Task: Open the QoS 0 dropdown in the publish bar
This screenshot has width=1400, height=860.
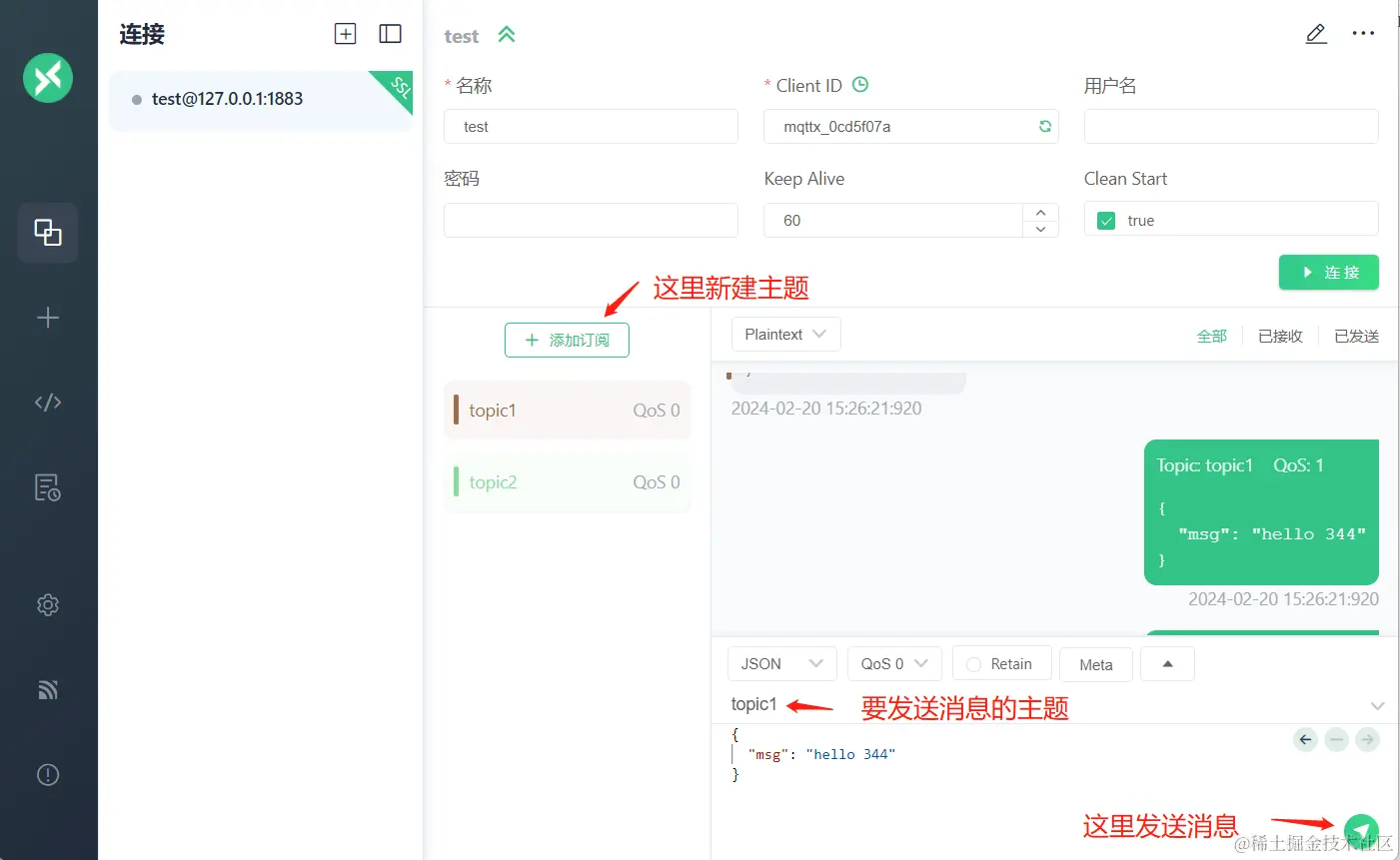Action: pyautogui.click(x=893, y=662)
